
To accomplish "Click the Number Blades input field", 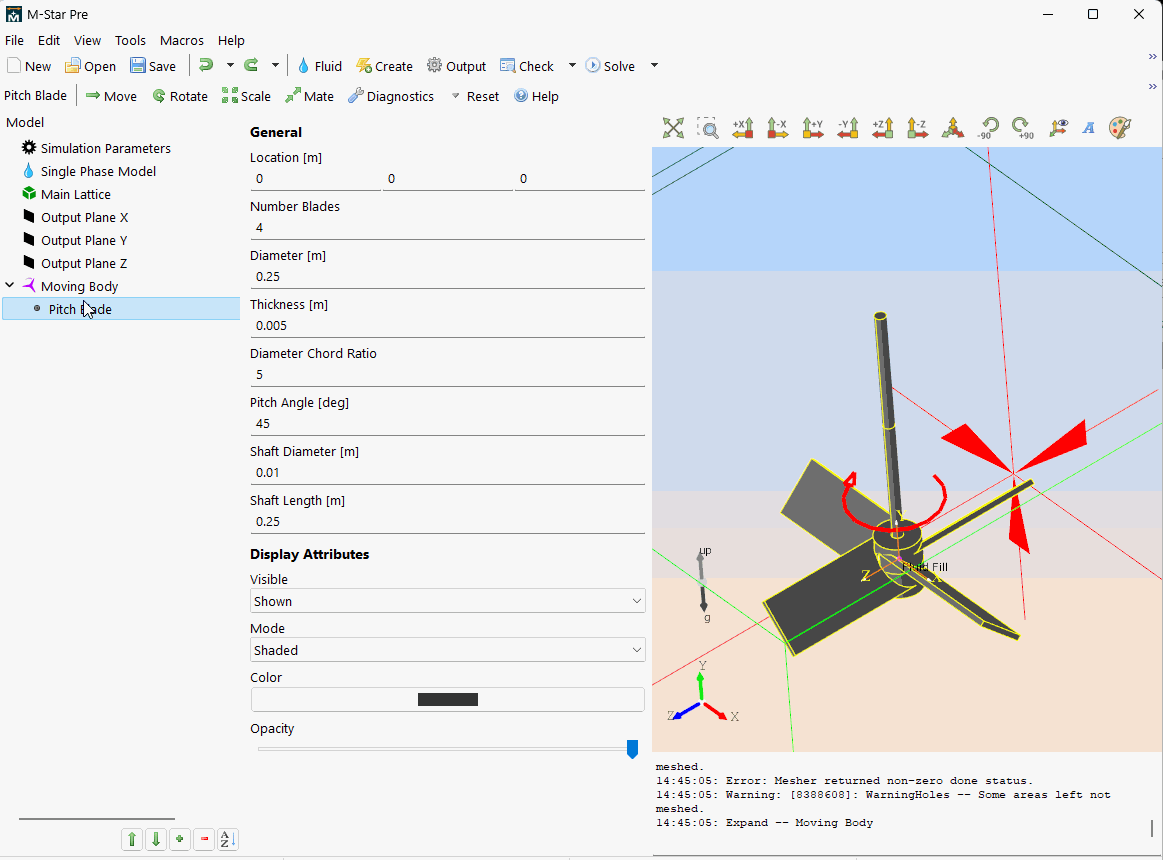I will click(447, 228).
